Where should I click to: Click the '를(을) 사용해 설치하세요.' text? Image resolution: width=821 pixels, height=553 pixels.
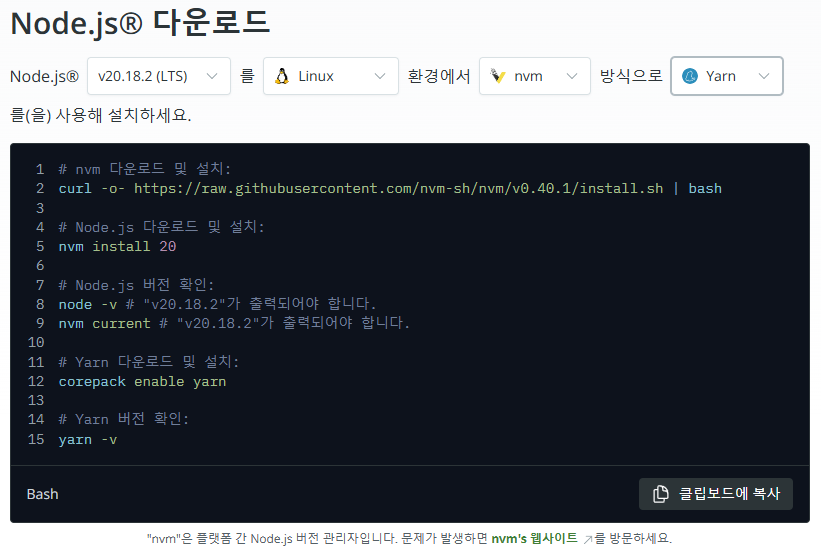(x=101, y=115)
